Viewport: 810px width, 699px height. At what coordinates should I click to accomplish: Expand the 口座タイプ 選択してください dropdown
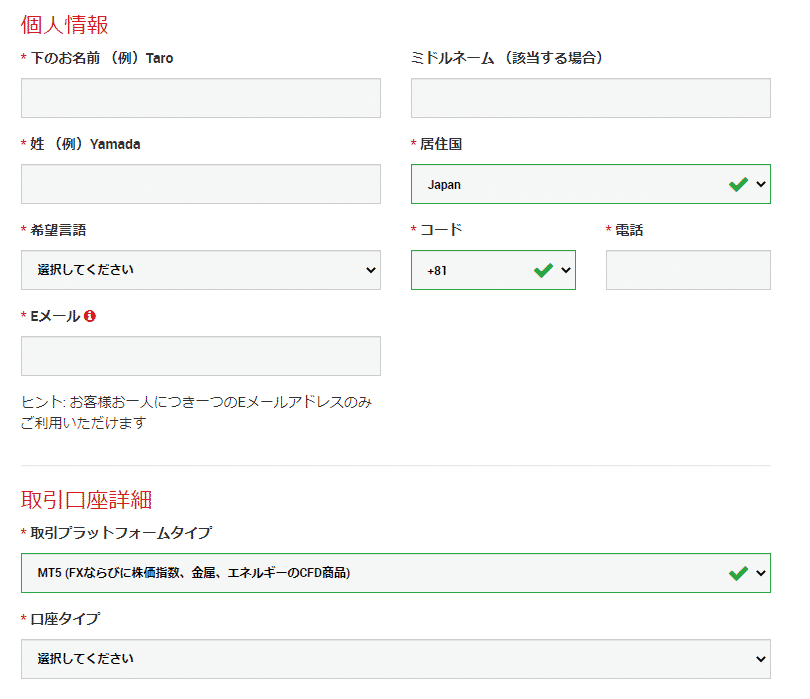pyautogui.click(x=396, y=659)
